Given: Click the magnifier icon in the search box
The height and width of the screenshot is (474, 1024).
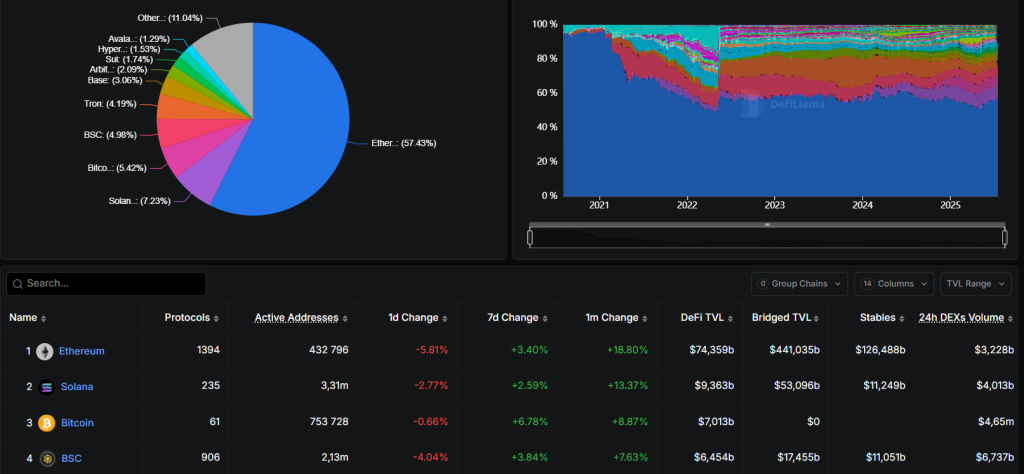Looking at the screenshot, I should pos(17,284).
